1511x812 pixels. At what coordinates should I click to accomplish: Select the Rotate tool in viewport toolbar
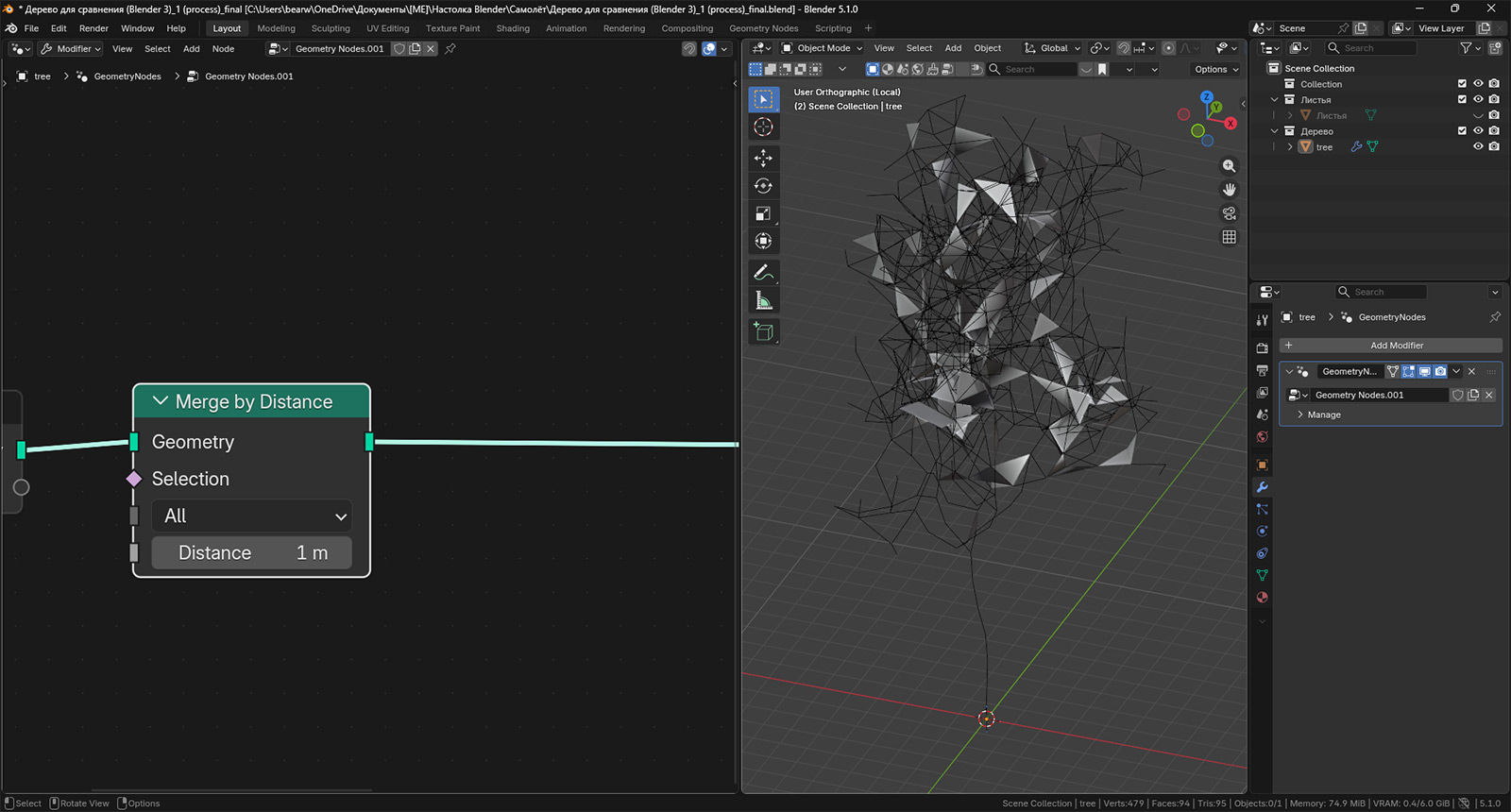point(763,186)
